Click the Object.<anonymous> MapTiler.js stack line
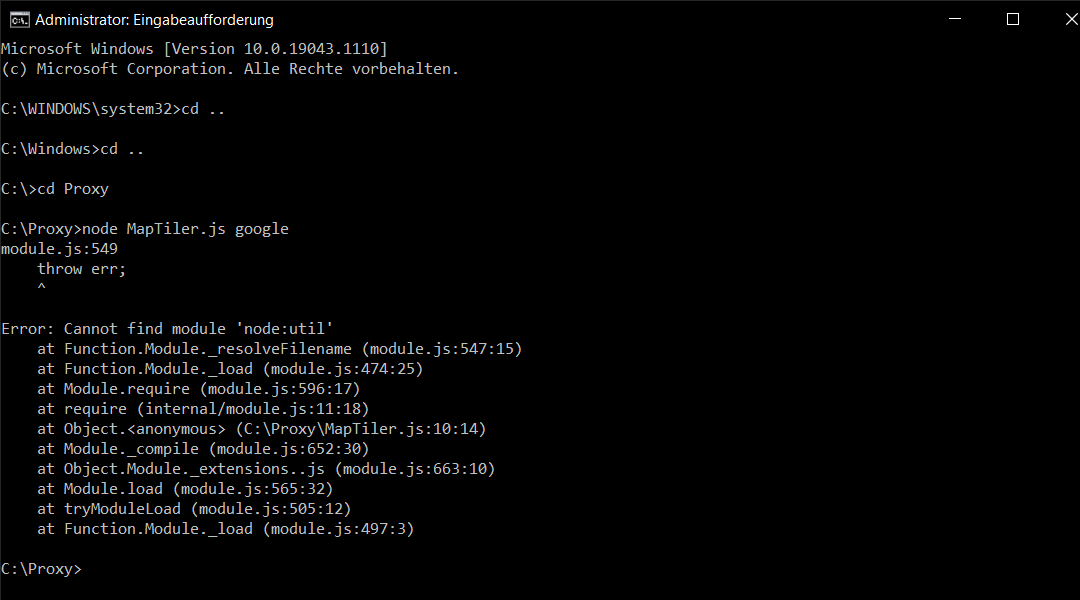The height and width of the screenshot is (600, 1080). pos(262,429)
